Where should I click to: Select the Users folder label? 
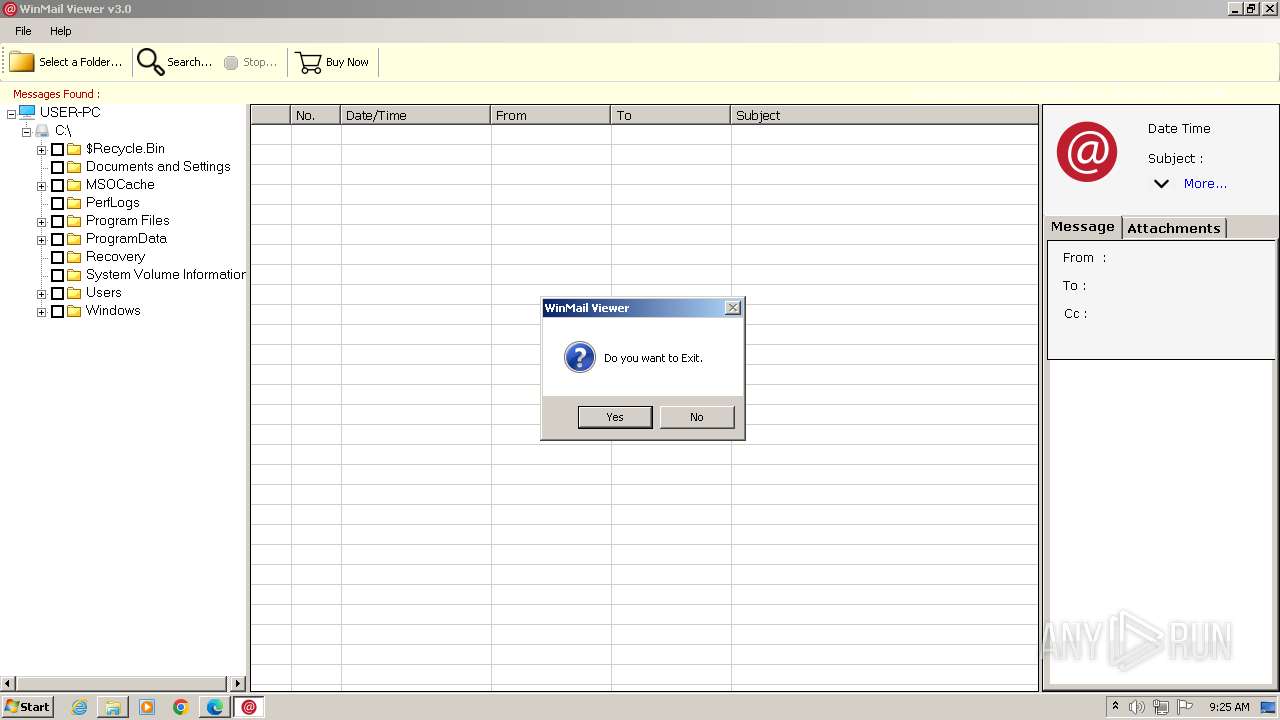[x=104, y=293]
